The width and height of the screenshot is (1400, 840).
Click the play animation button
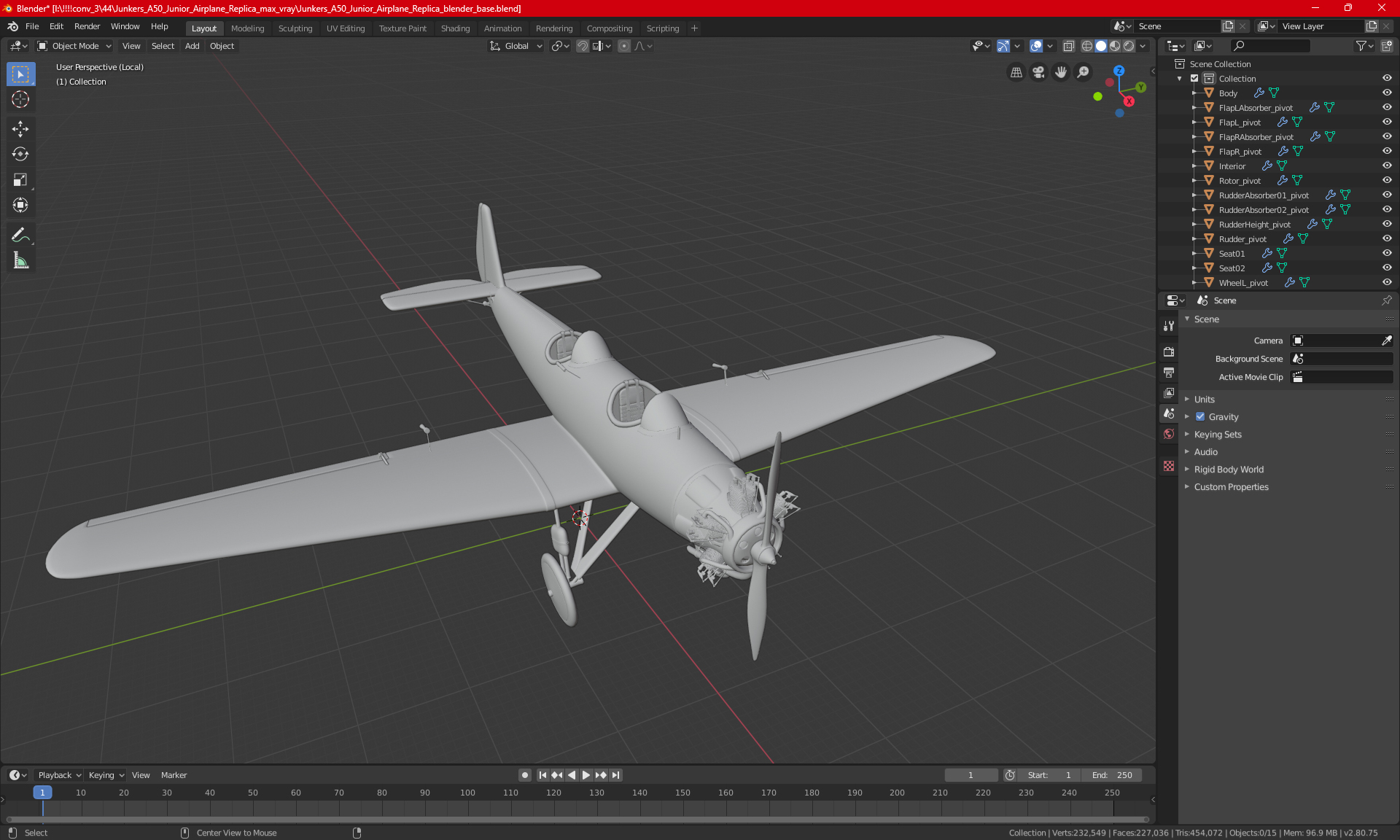(x=586, y=775)
